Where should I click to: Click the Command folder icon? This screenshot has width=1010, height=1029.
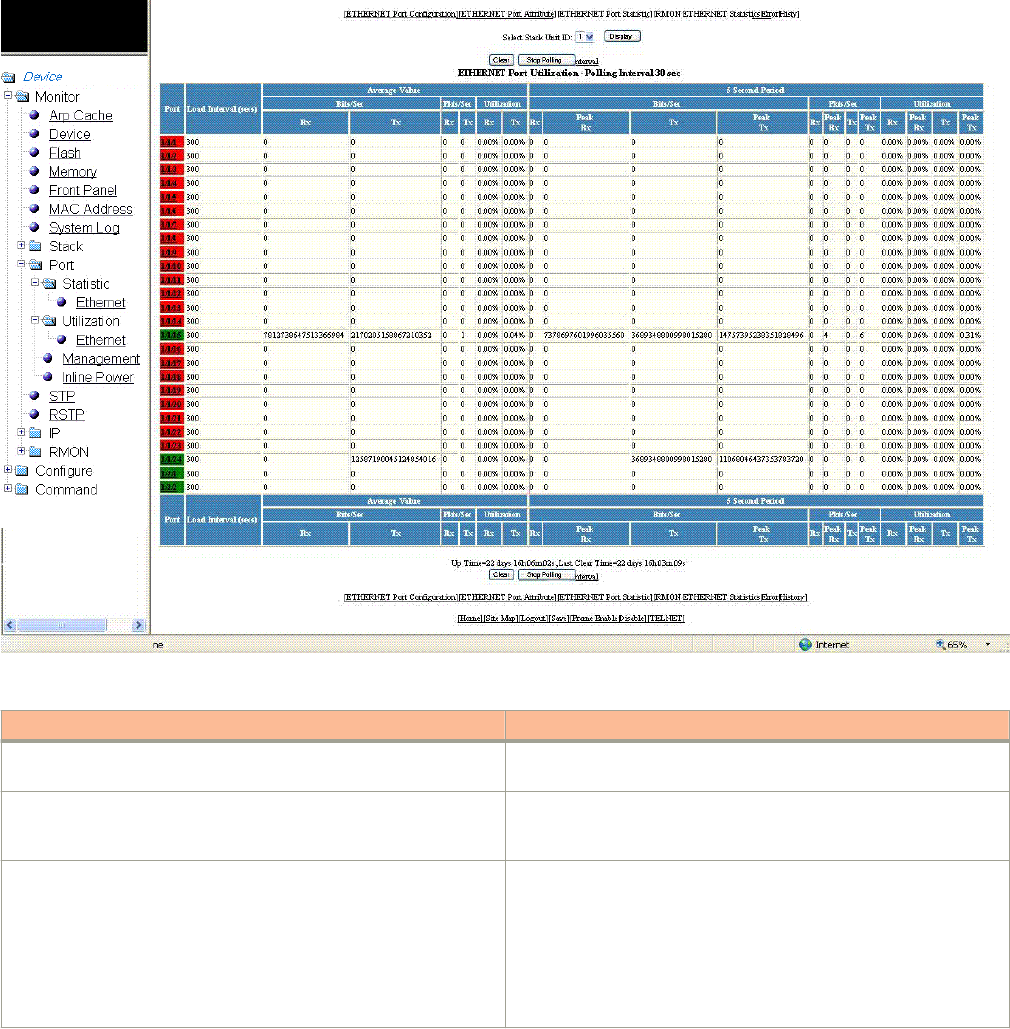coord(22,490)
